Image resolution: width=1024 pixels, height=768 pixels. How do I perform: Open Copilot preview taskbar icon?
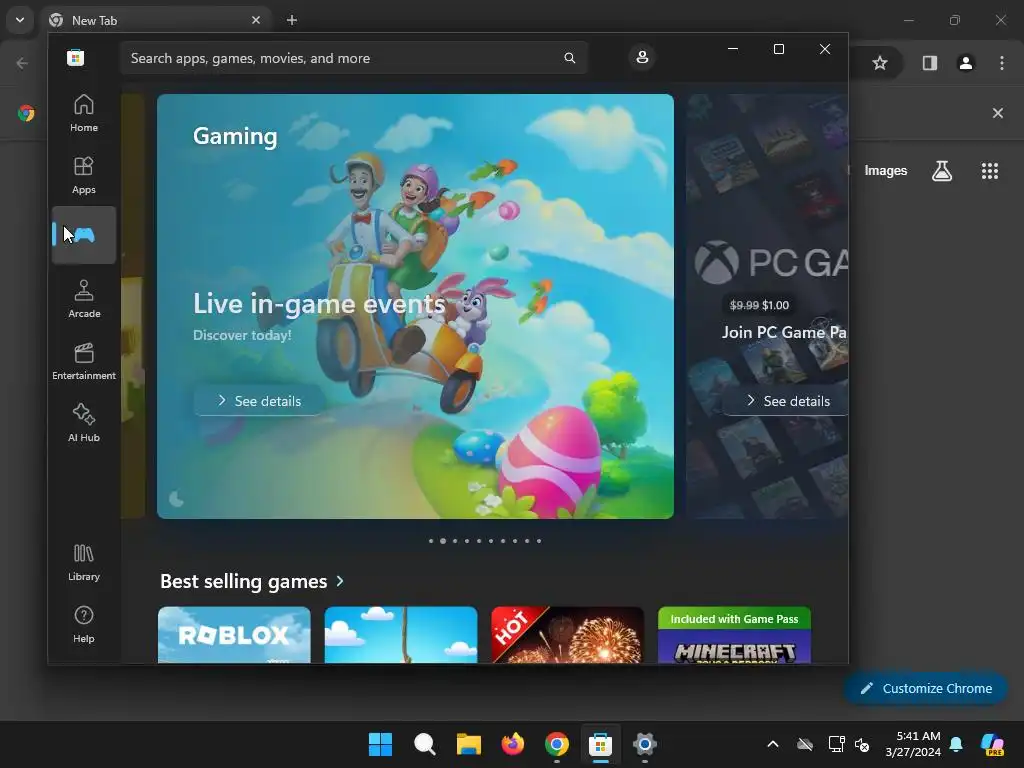click(x=993, y=744)
